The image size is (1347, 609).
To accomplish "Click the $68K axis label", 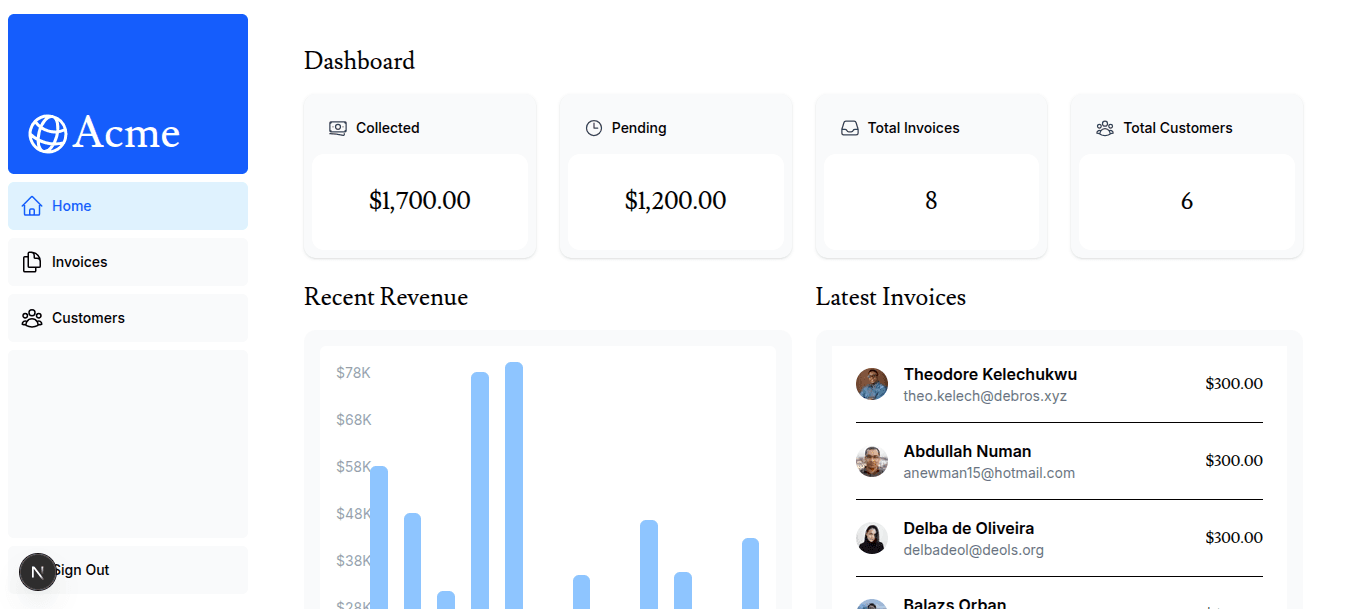I will [354, 420].
